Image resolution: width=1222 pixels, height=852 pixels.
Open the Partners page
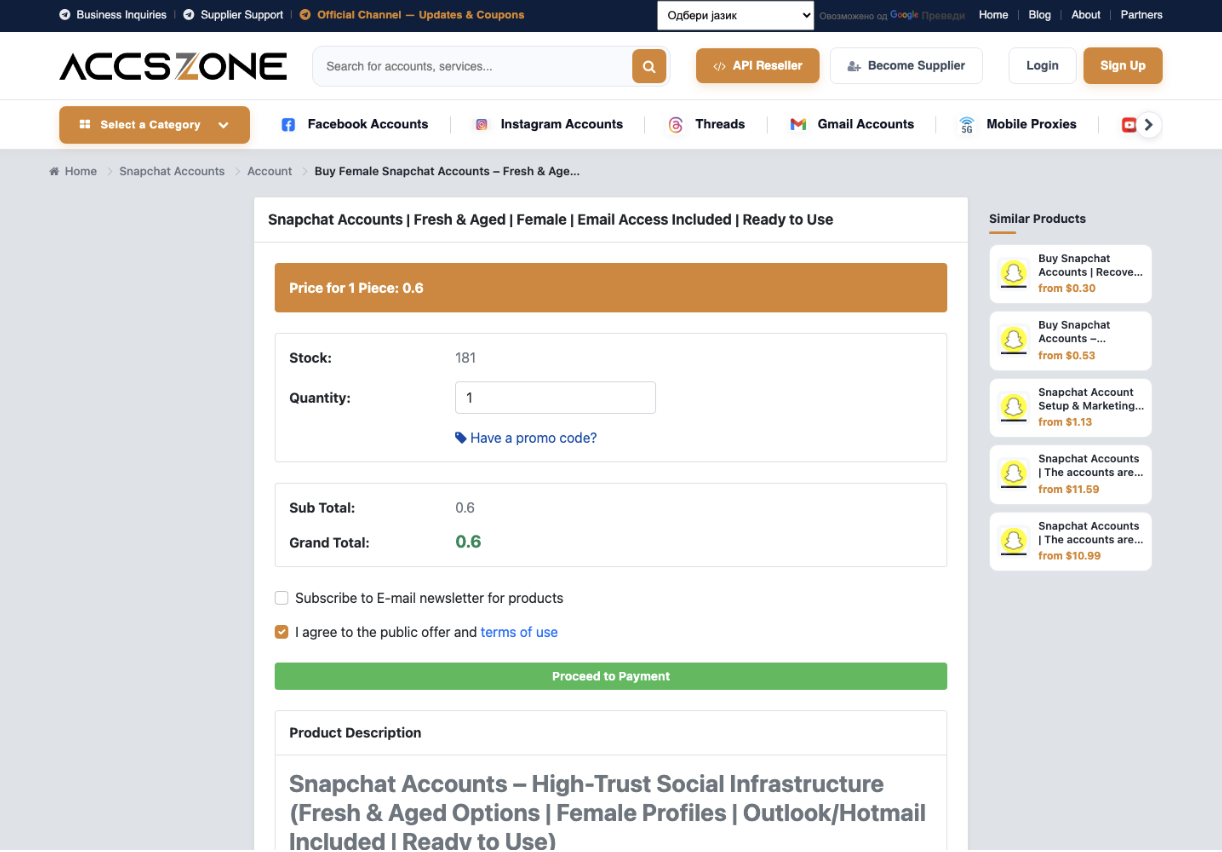tap(1142, 15)
